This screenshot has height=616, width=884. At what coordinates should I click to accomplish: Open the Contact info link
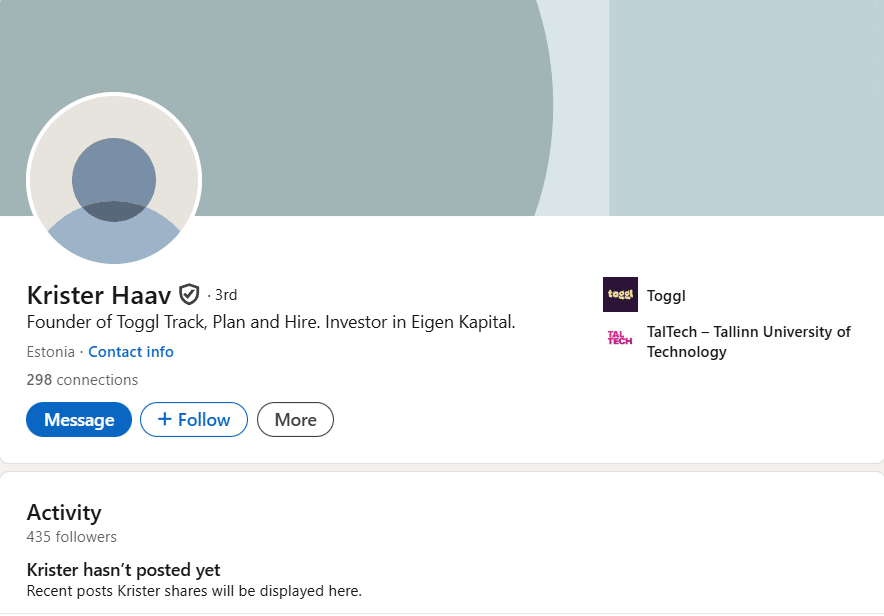[x=131, y=352]
